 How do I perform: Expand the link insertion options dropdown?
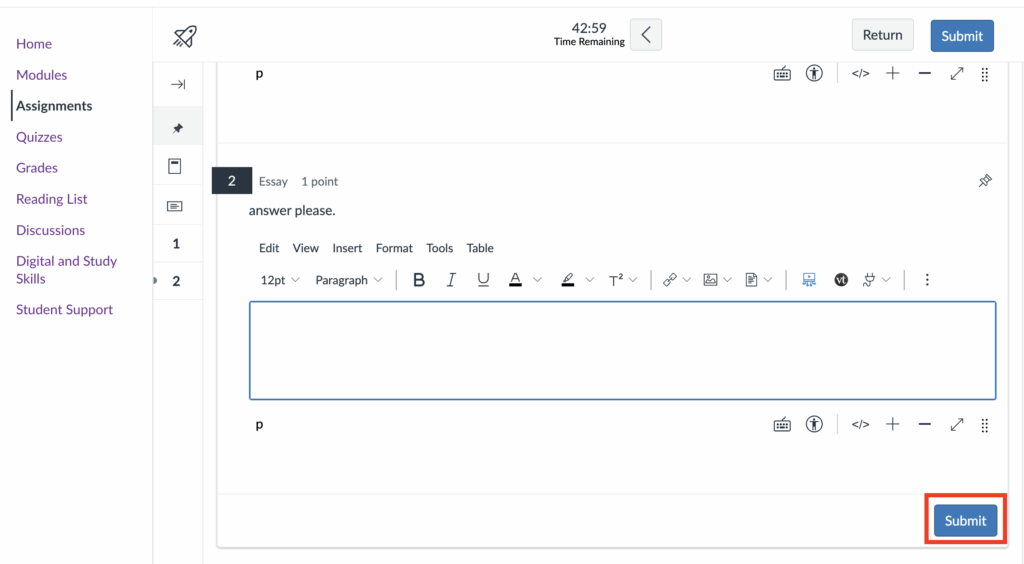(686, 280)
